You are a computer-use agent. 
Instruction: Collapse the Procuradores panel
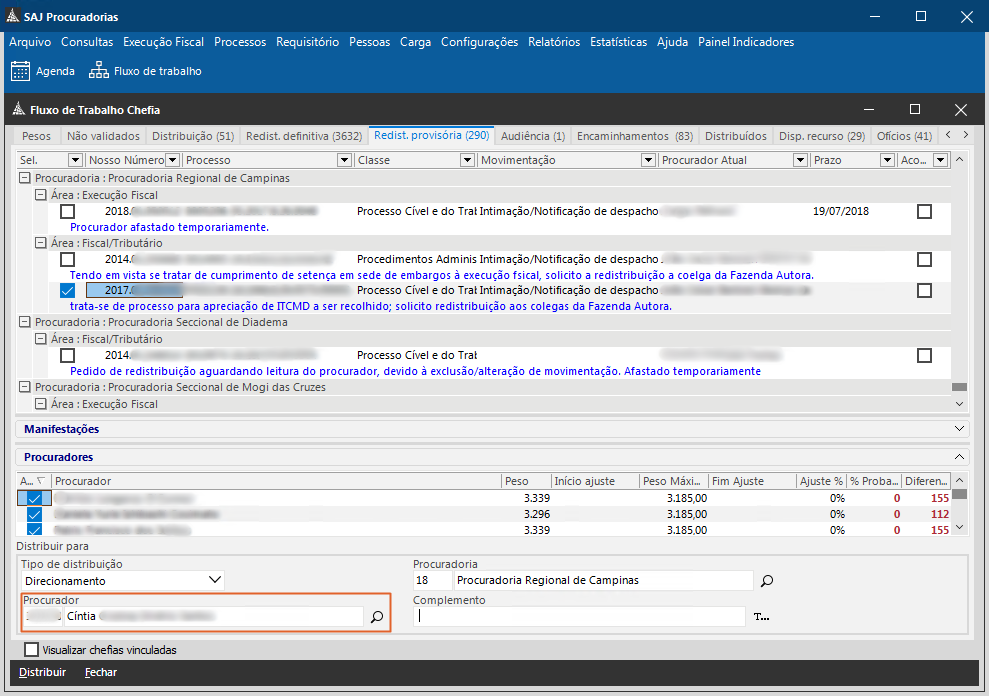(959, 457)
